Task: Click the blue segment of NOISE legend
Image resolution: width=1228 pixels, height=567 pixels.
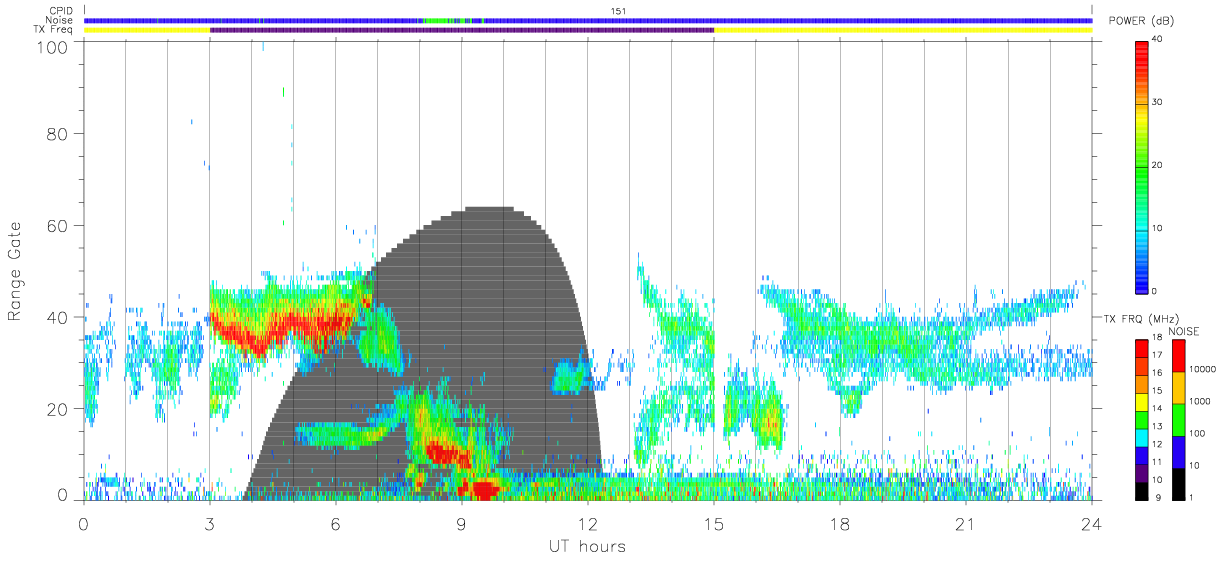Action: click(x=1178, y=452)
